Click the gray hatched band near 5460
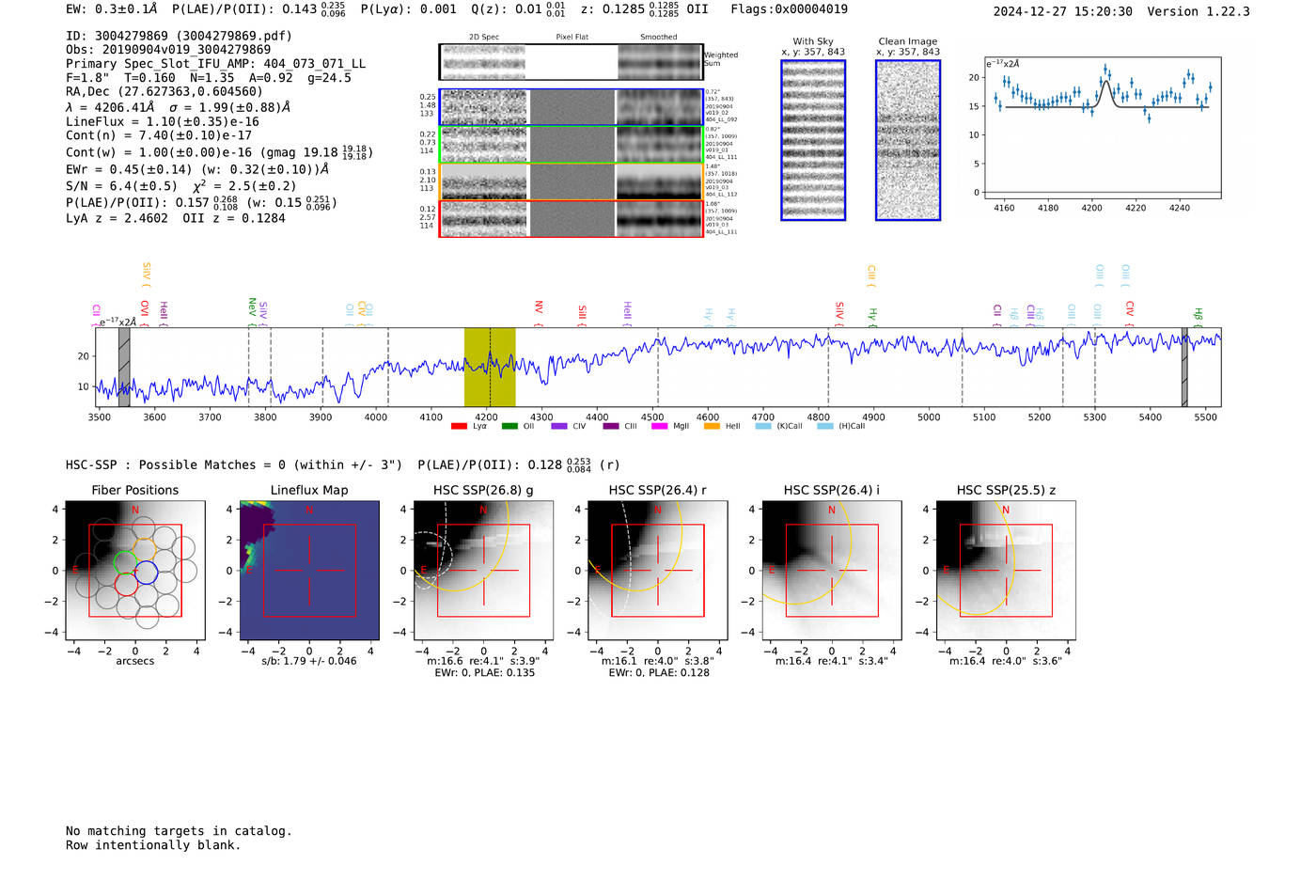 pyautogui.click(x=1184, y=368)
